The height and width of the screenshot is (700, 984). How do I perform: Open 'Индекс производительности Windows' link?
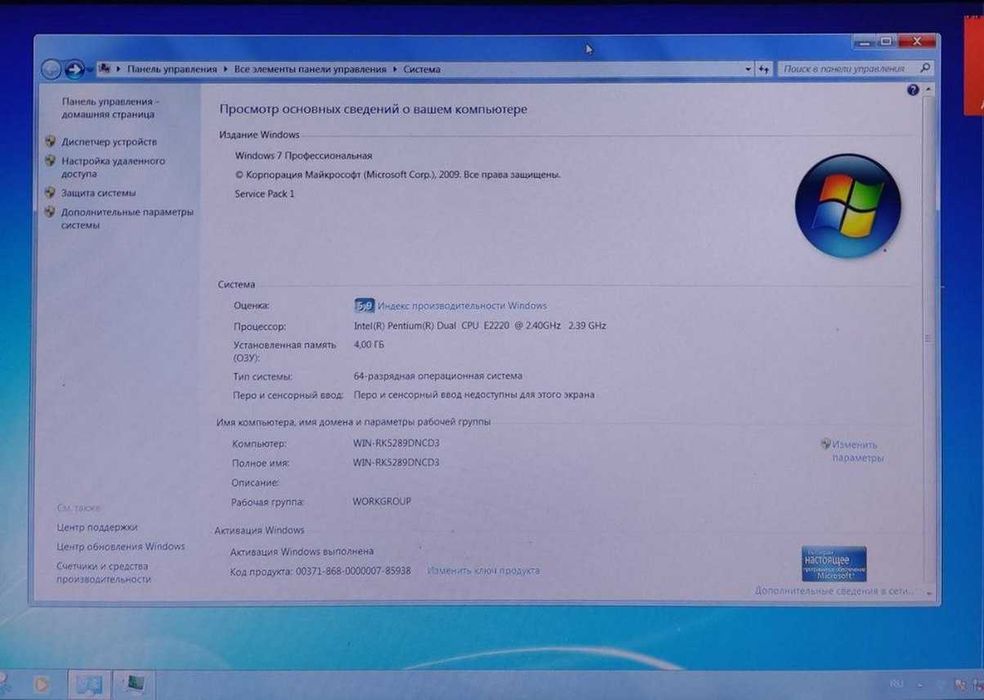coord(462,306)
